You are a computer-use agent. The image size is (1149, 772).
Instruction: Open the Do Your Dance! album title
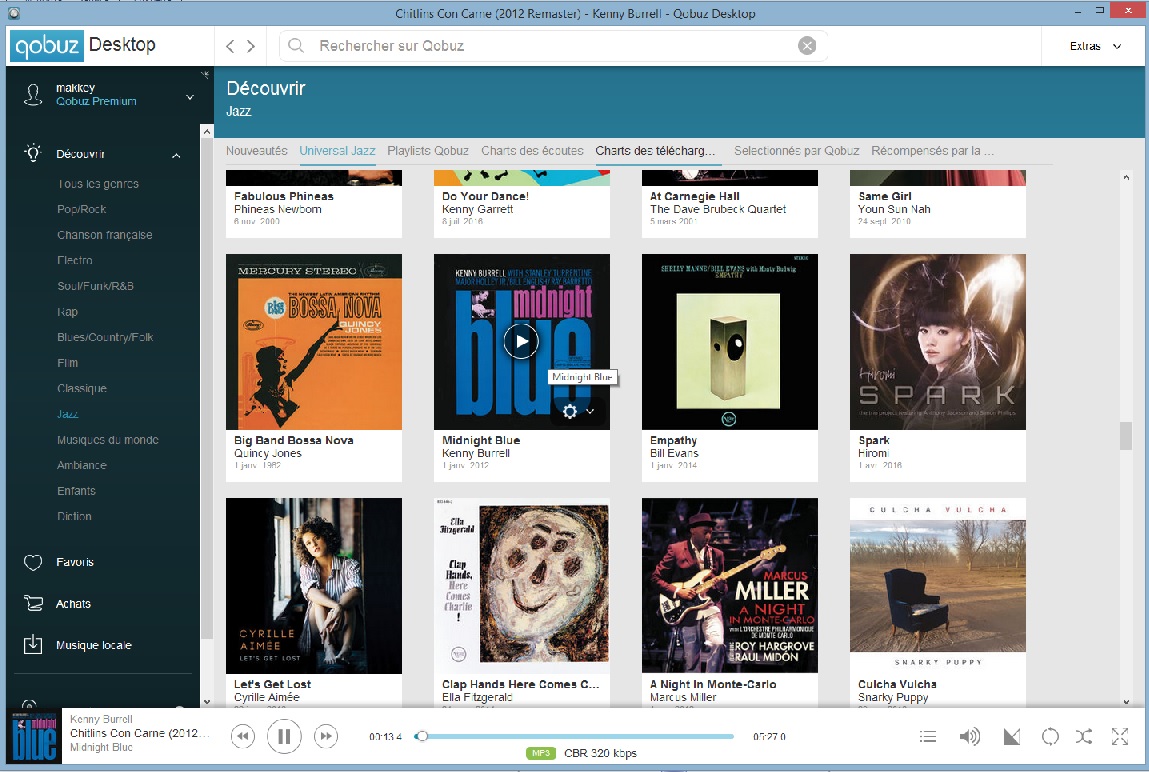(485, 196)
